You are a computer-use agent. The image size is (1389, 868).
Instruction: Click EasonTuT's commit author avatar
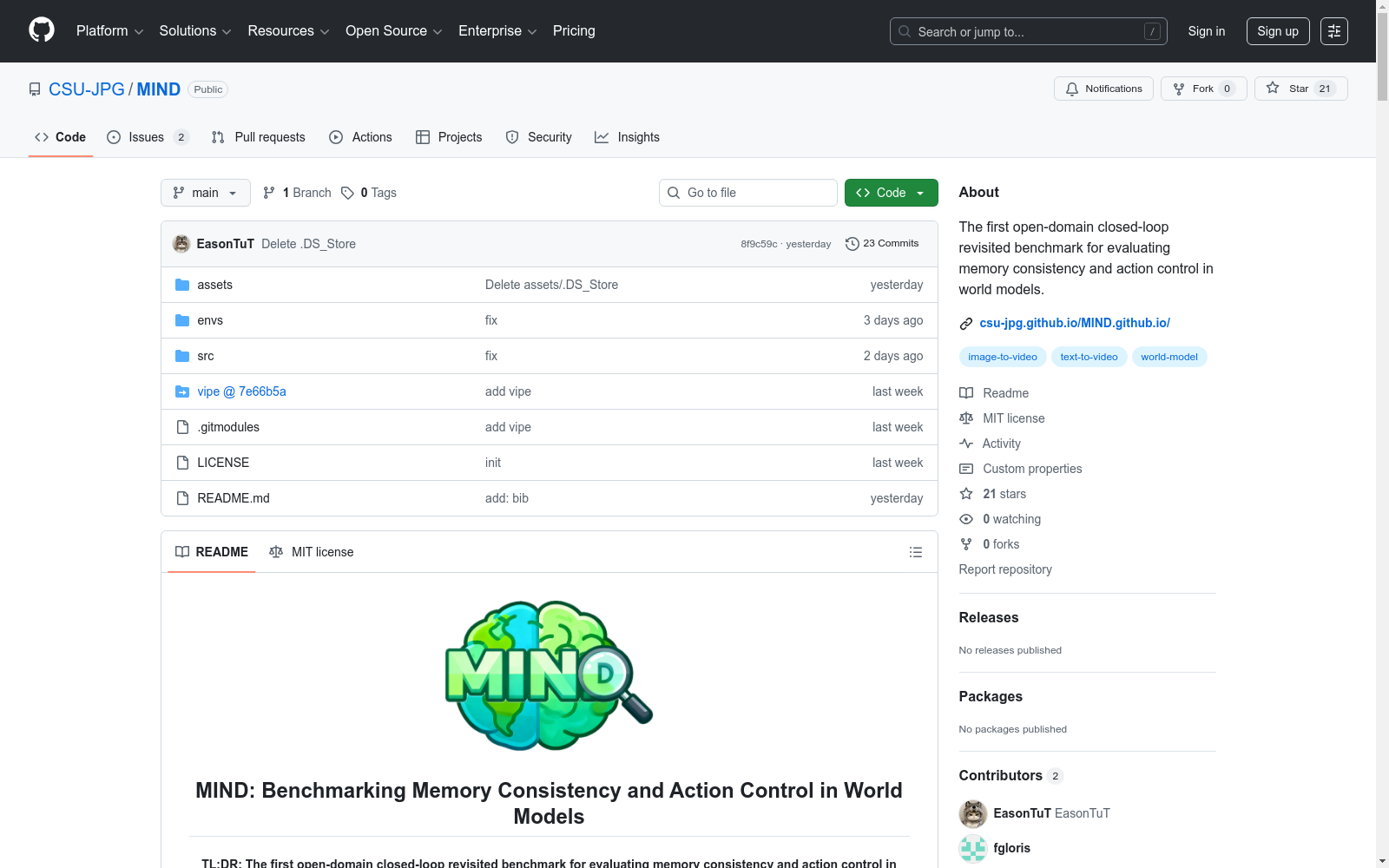[x=181, y=244]
